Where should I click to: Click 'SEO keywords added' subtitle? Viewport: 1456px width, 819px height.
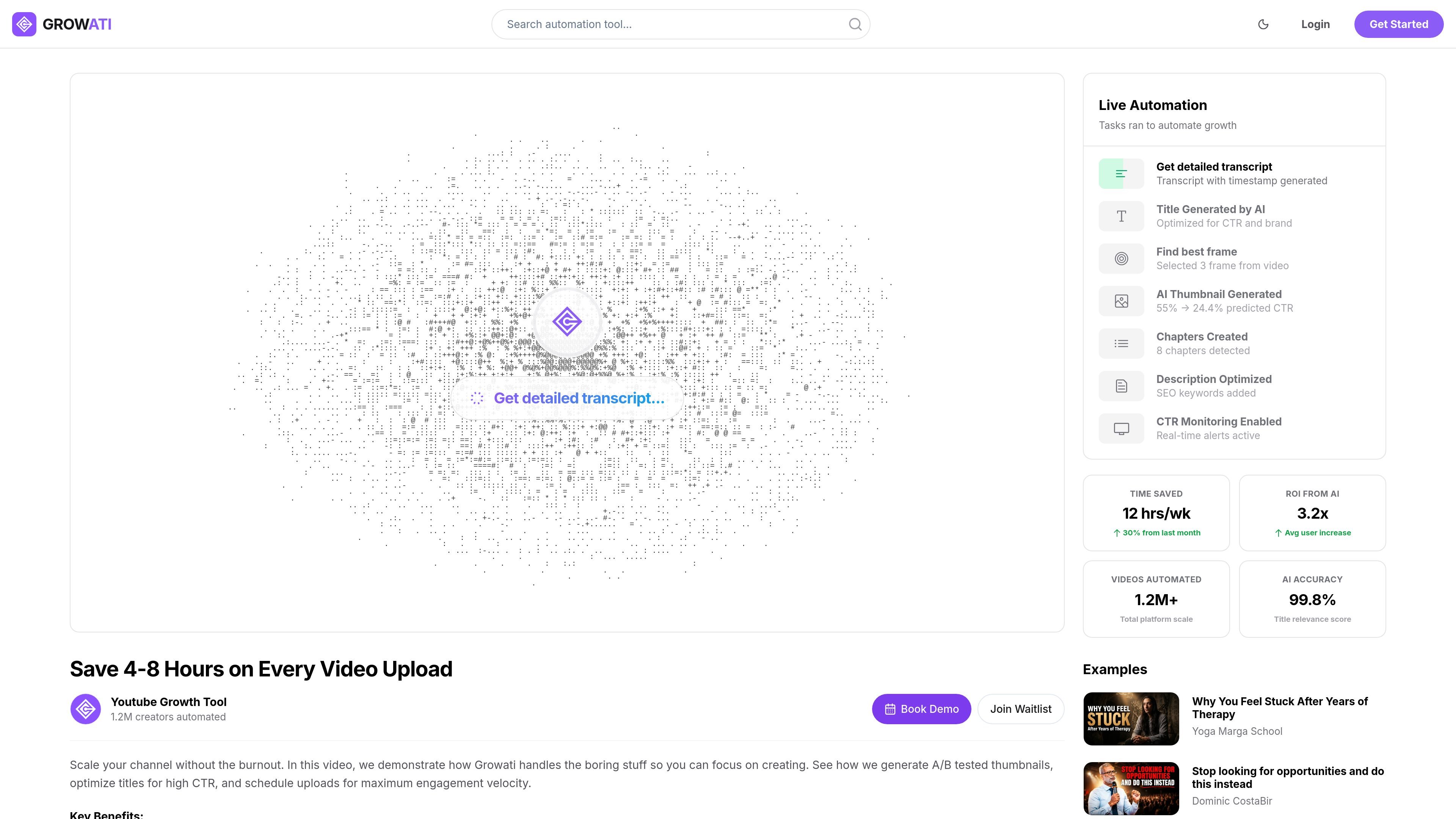(x=1206, y=394)
